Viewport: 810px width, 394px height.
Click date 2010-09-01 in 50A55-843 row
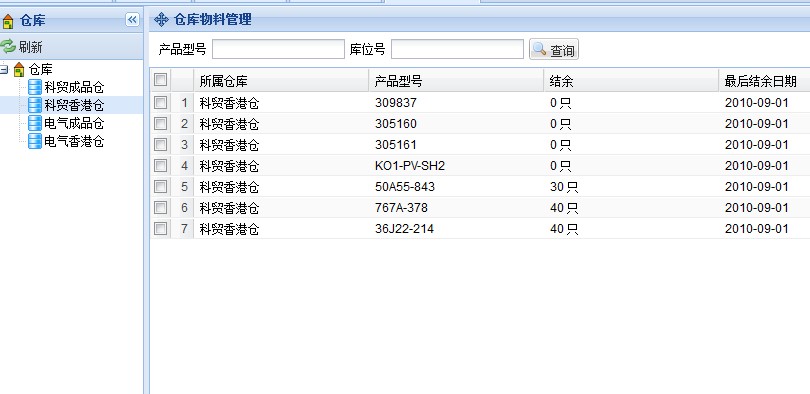click(x=757, y=186)
